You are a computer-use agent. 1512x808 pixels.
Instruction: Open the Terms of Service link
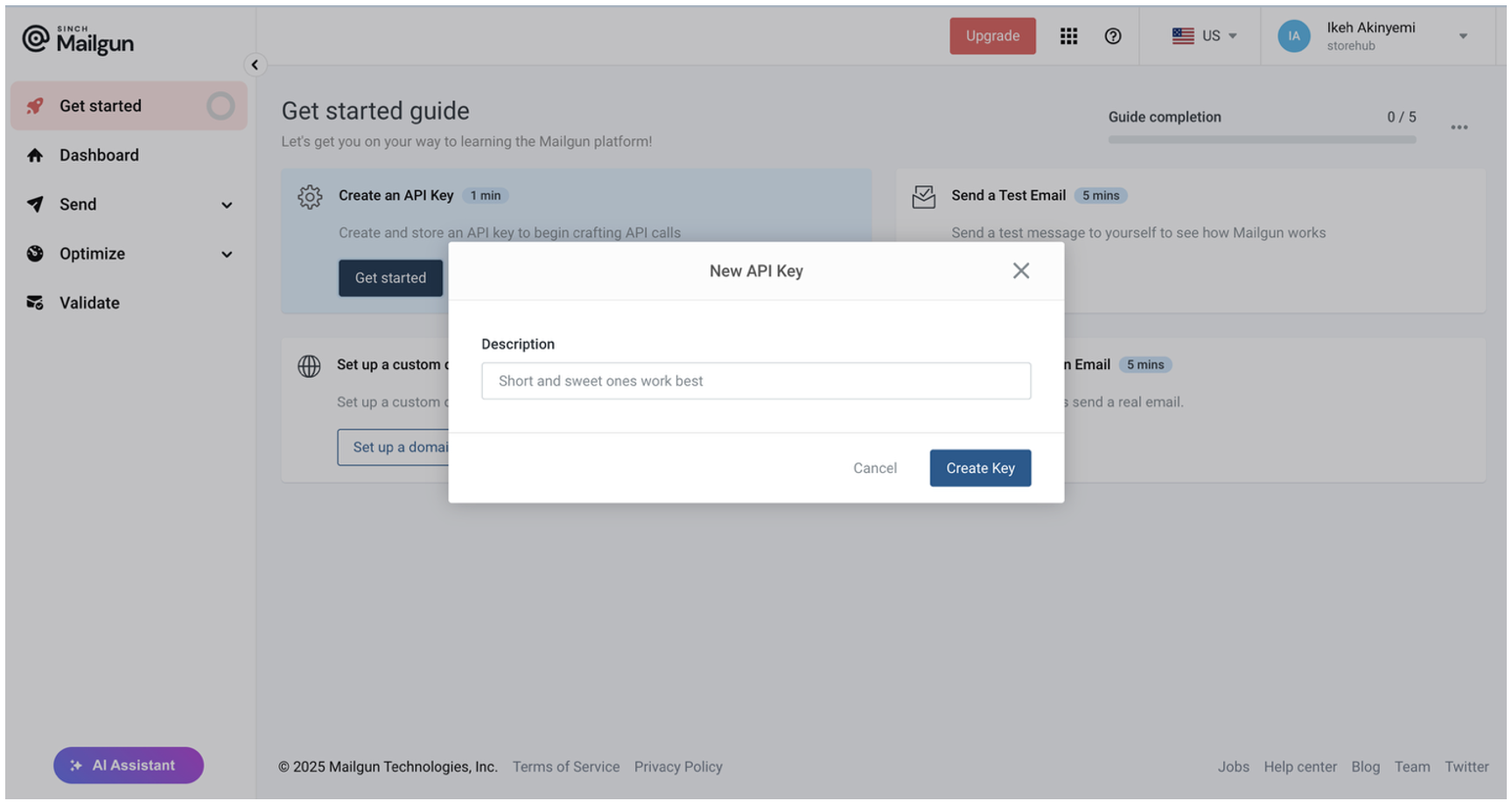566,767
